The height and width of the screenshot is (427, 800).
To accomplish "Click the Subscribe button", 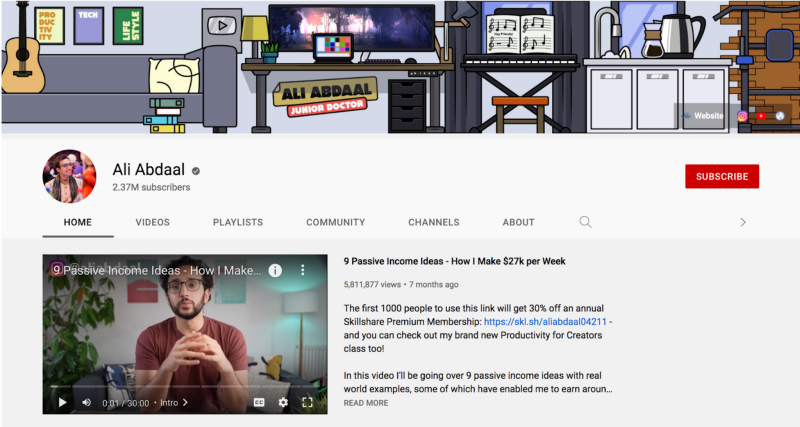I will 722,177.
